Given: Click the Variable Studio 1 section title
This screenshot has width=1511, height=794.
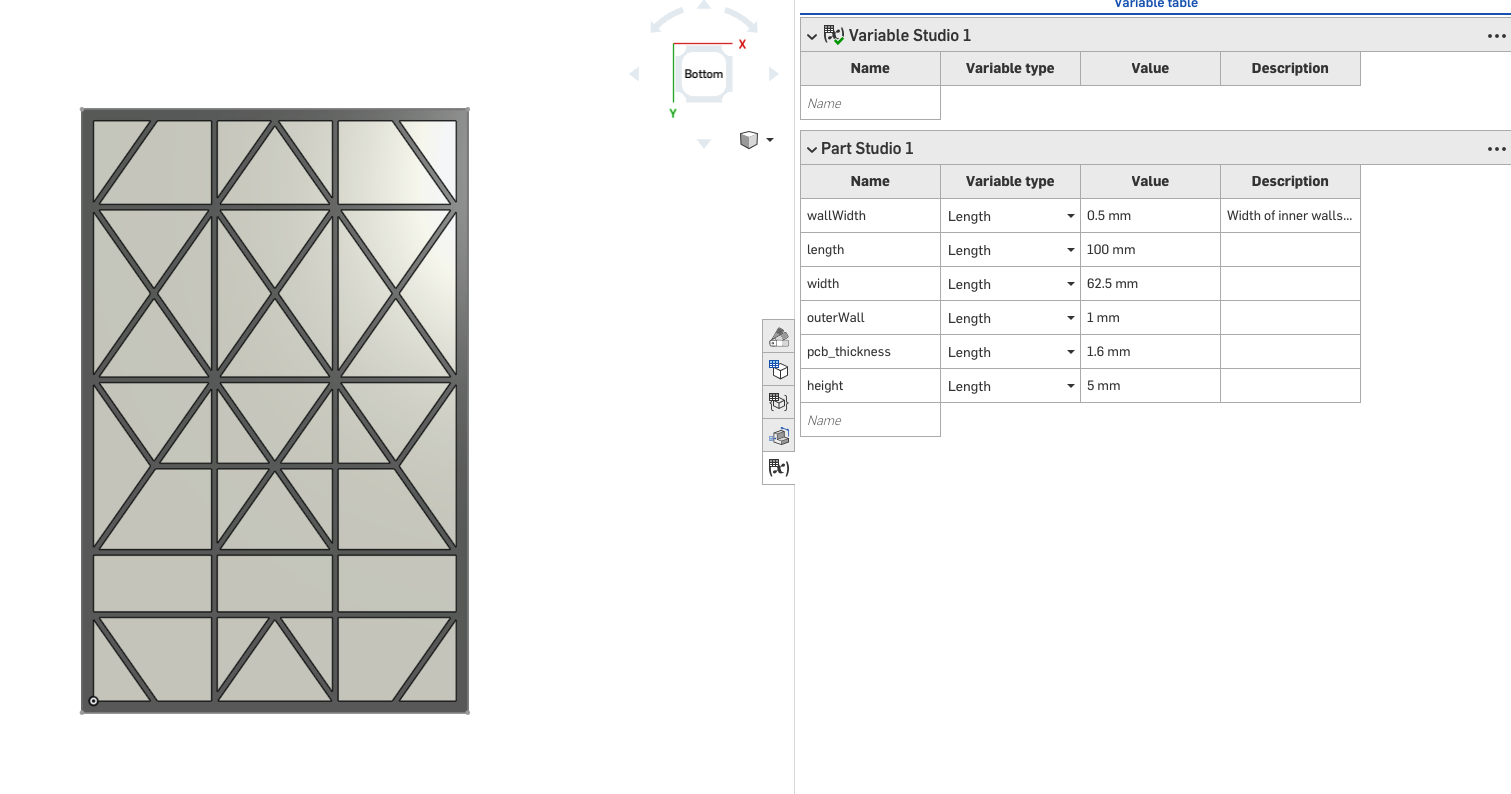Looking at the screenshot, I should [910, 35].
